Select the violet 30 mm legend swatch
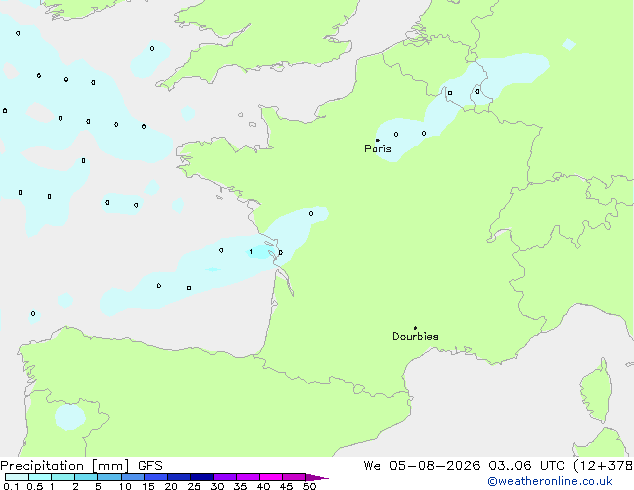634x490 pixels. [x=225, y=477]
